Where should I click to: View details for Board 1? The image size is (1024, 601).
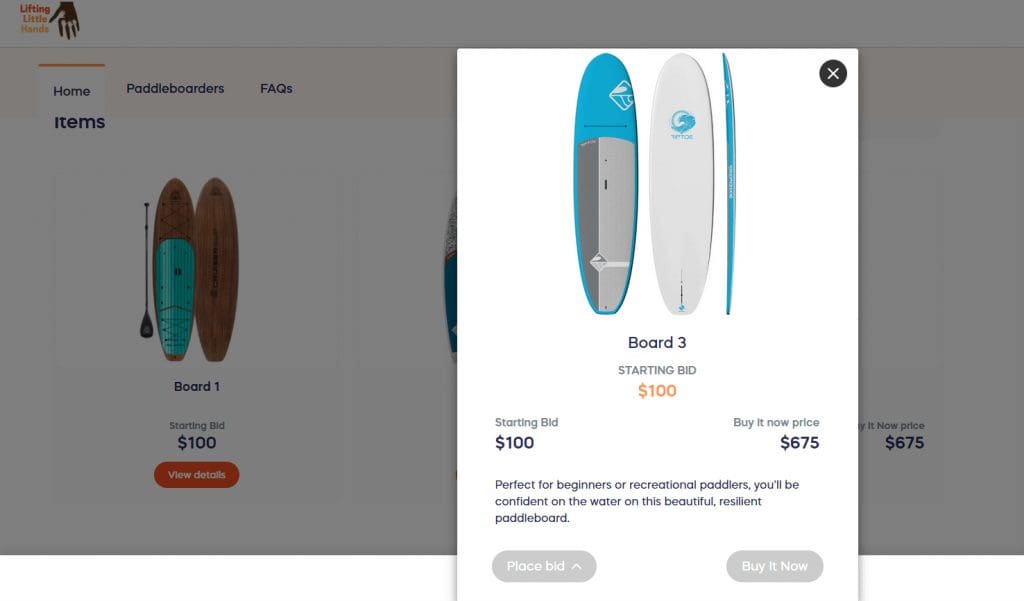pyautogui.click(x=196, y=475)
